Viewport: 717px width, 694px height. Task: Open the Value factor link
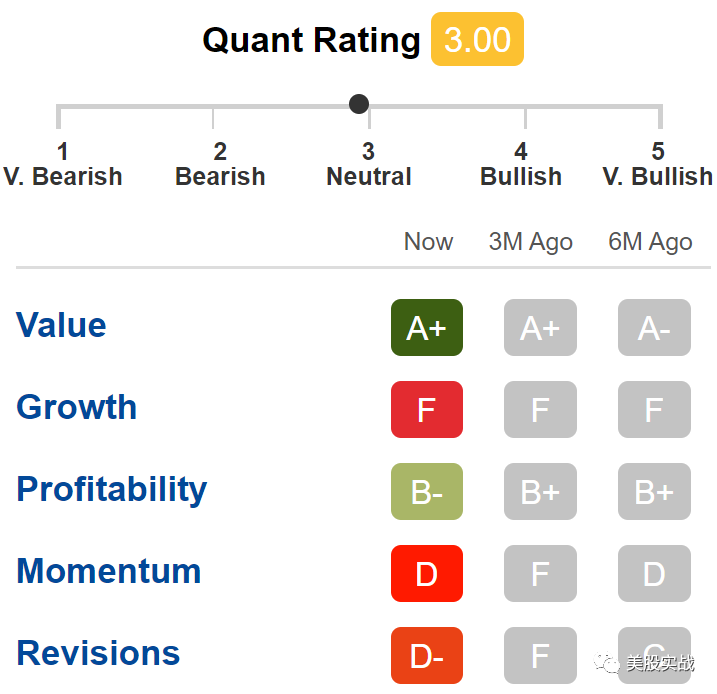(61, 325)
